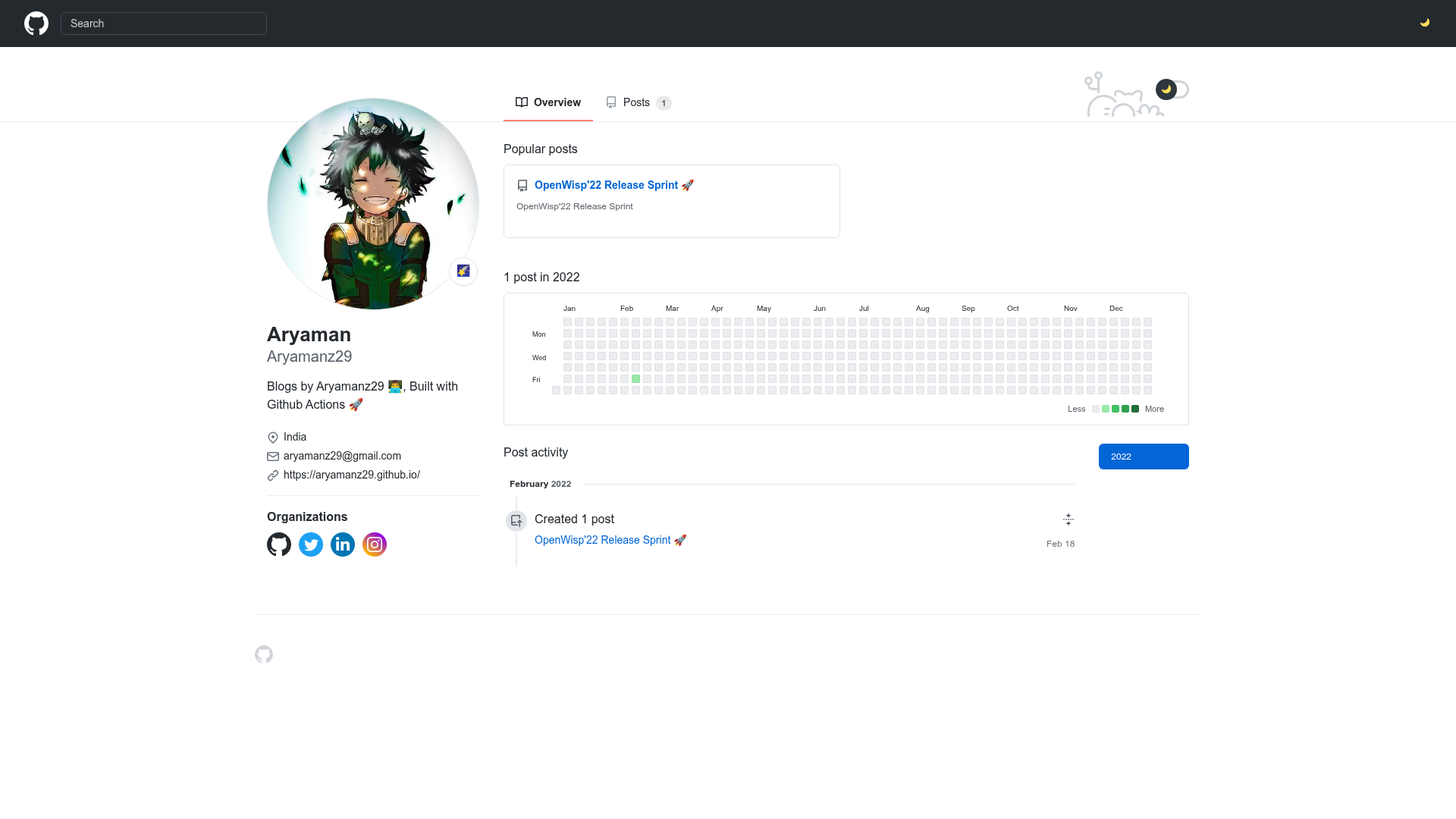The height and width of the screenshot is (819, 1456).
Task: Click the footer GitHub logo
Action: (x=264, y=654)
